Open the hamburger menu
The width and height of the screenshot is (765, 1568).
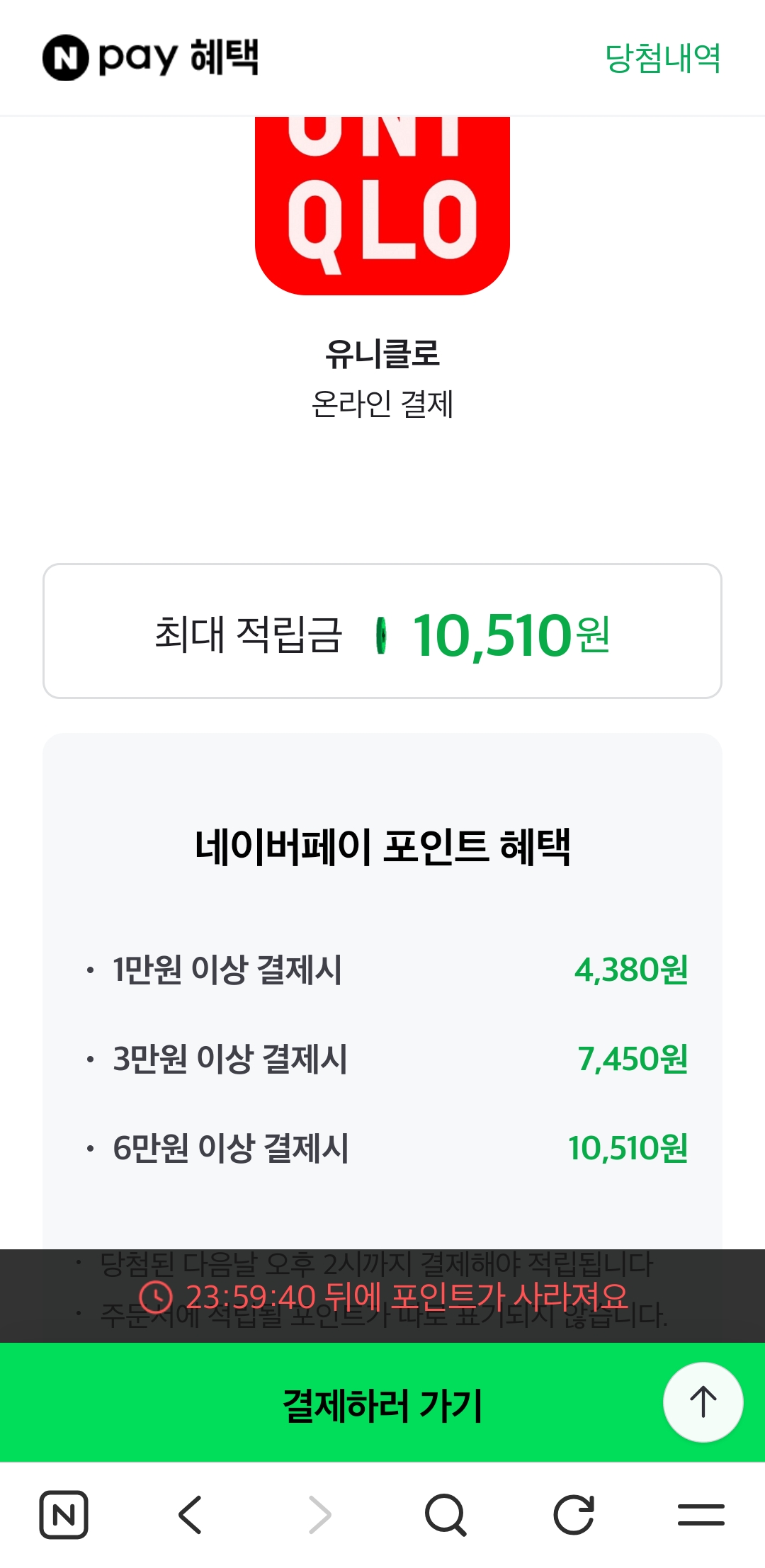point(701,1515)
